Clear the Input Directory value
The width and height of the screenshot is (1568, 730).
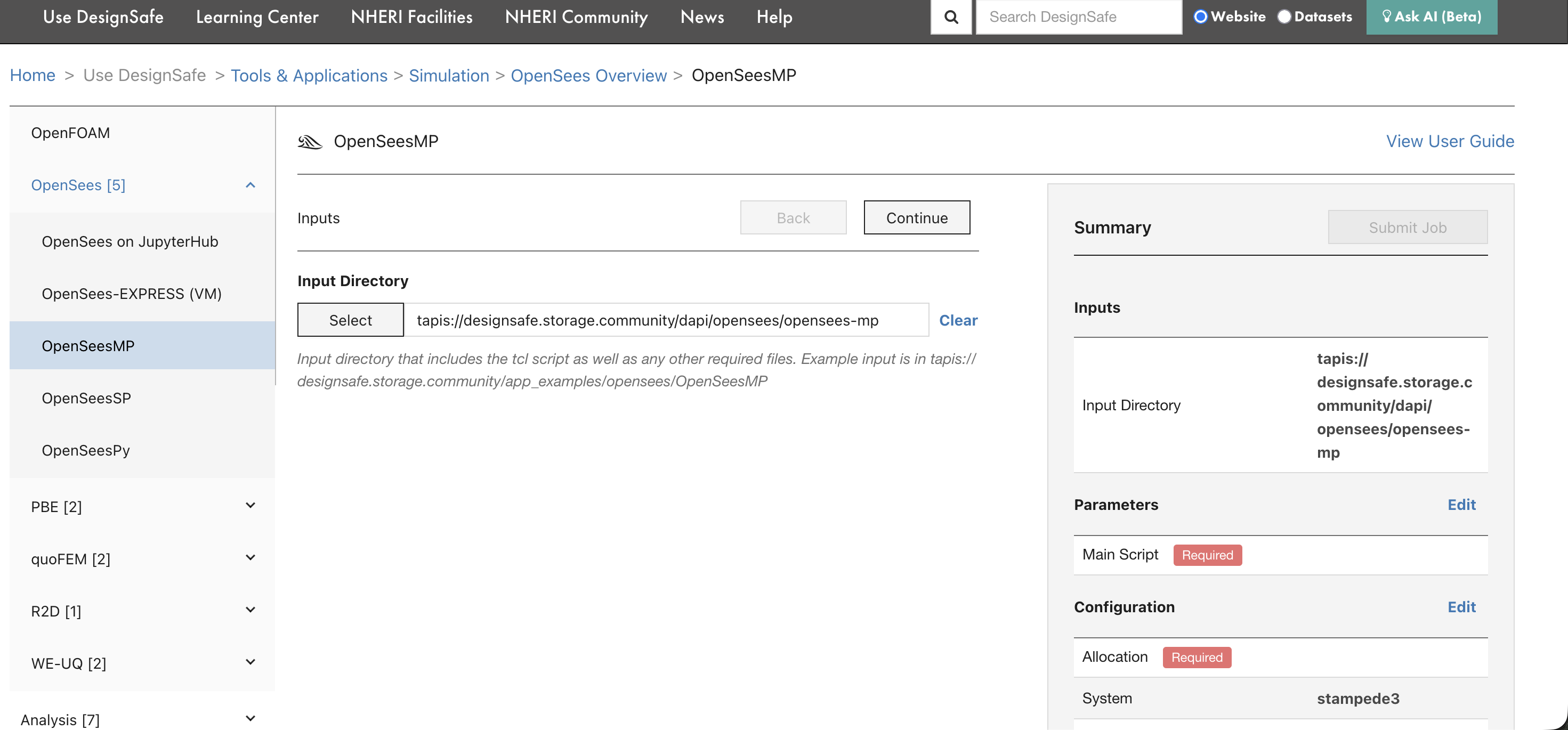(x=958, y=320)
